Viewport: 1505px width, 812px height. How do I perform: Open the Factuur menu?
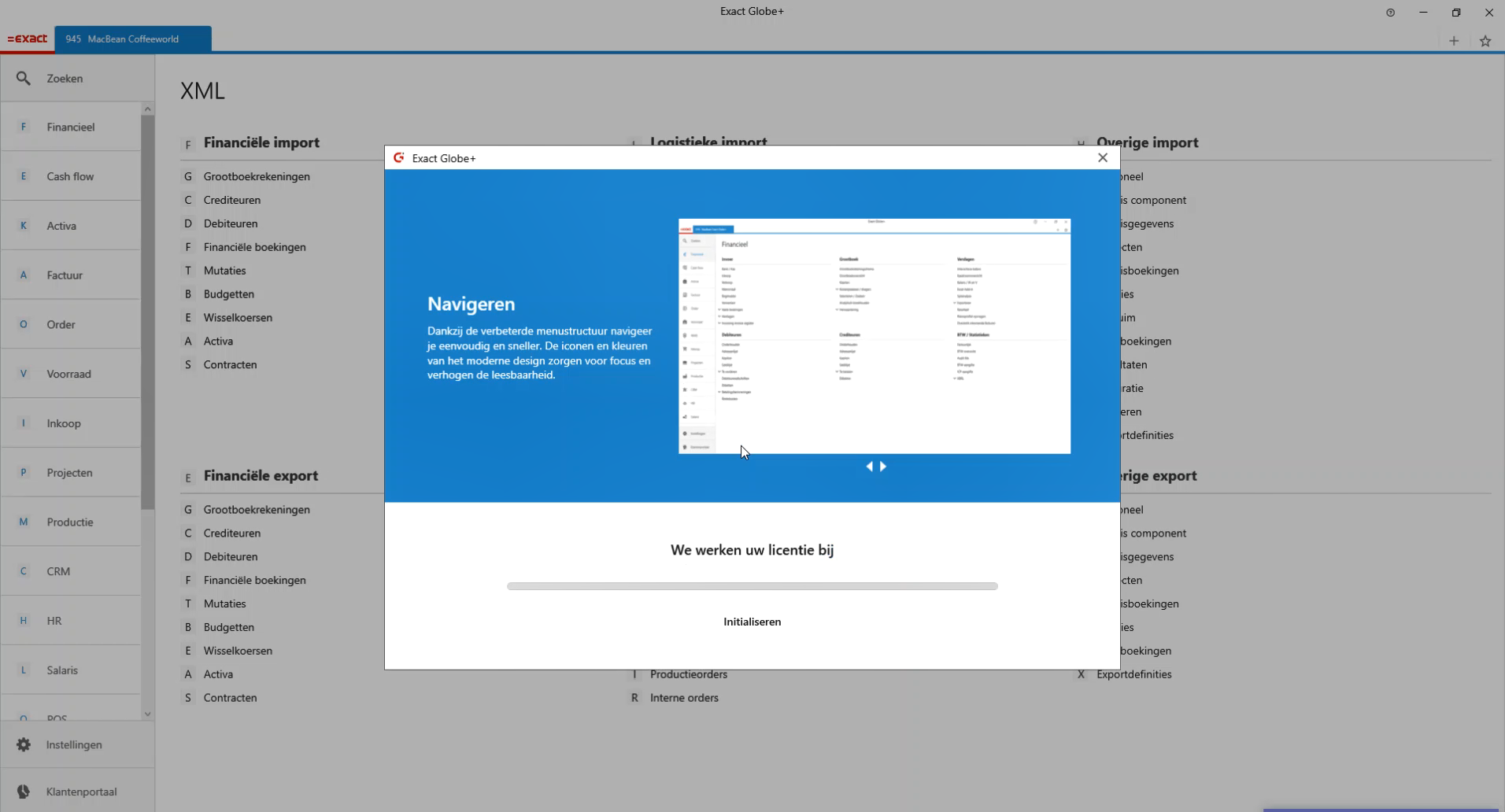click(71, 275)
